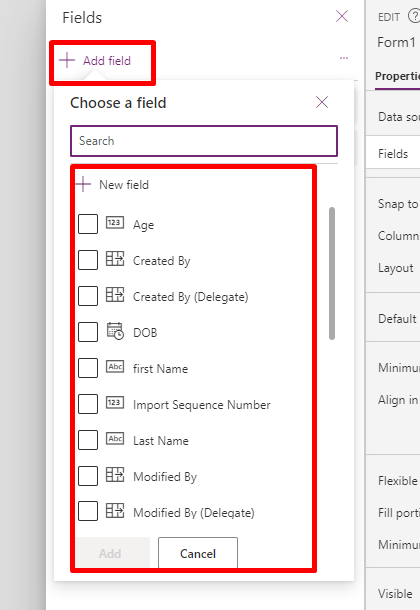Click the Form1 name in properties pane
The image size is (420, 610).
[396, 42]
